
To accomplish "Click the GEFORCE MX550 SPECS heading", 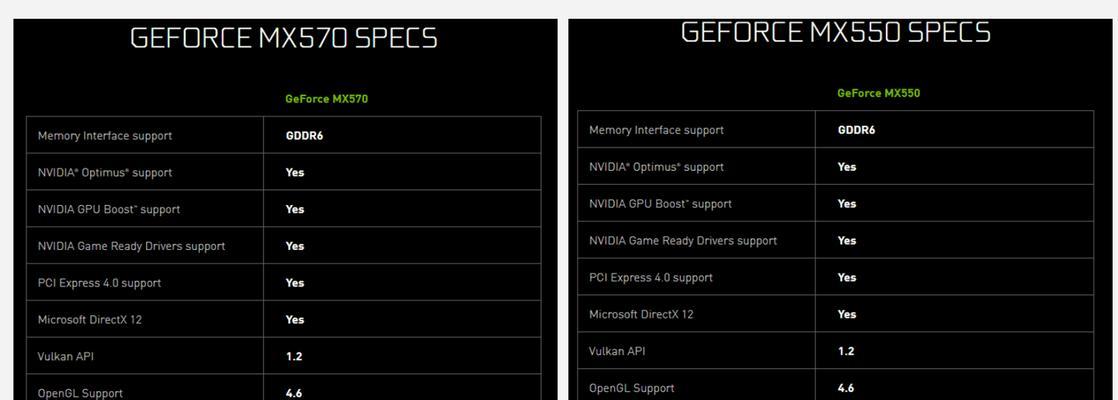I will (836, 32).
